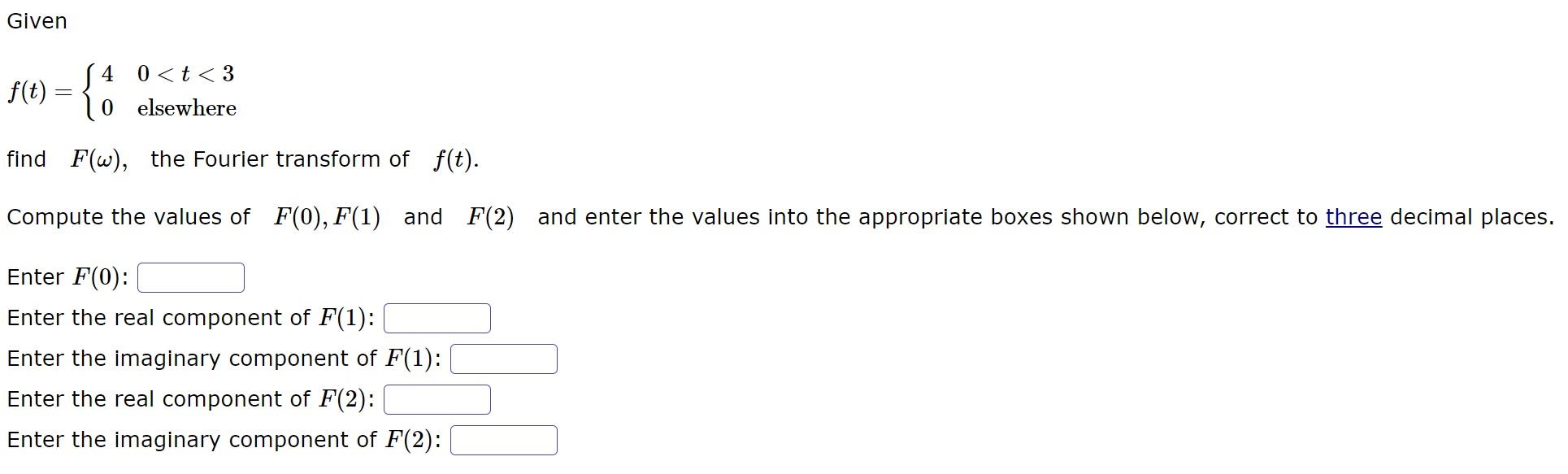Viewport: 1568px width, 474px height.
Task: Click the word Given at the top
Action: point(36,21)
